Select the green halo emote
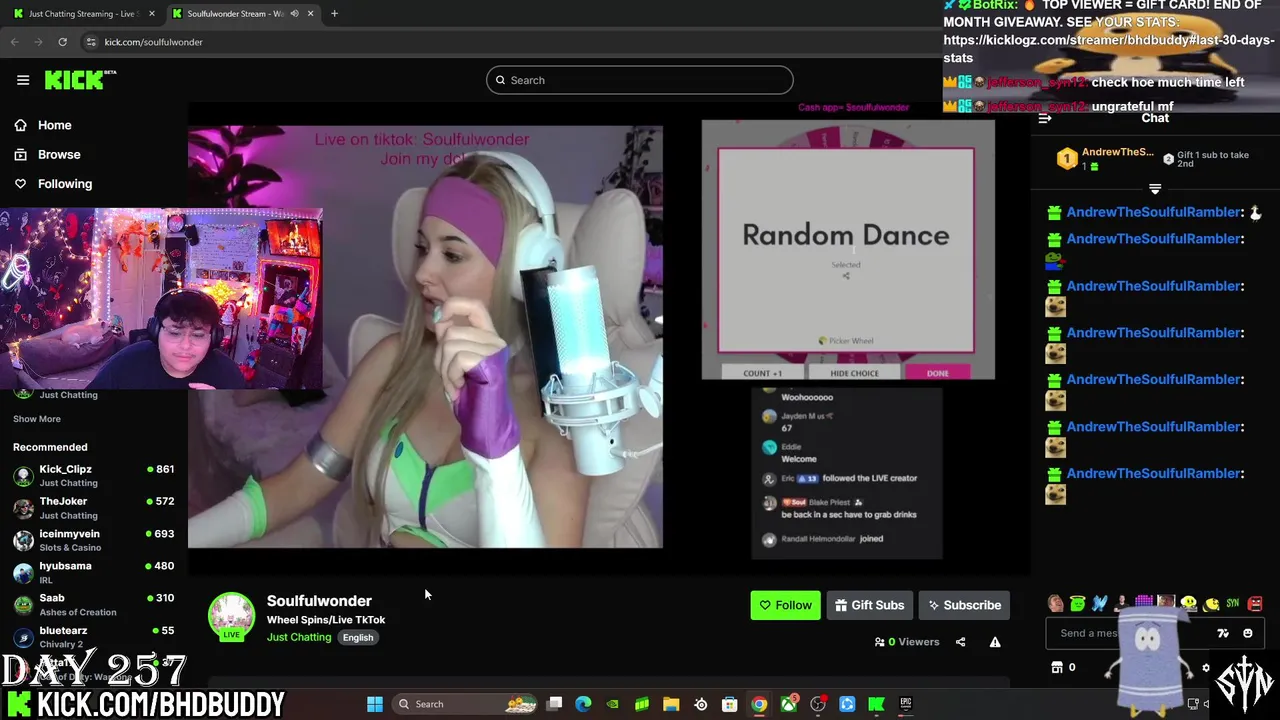The image size is (1280, 720). [x=1078, y=603]
